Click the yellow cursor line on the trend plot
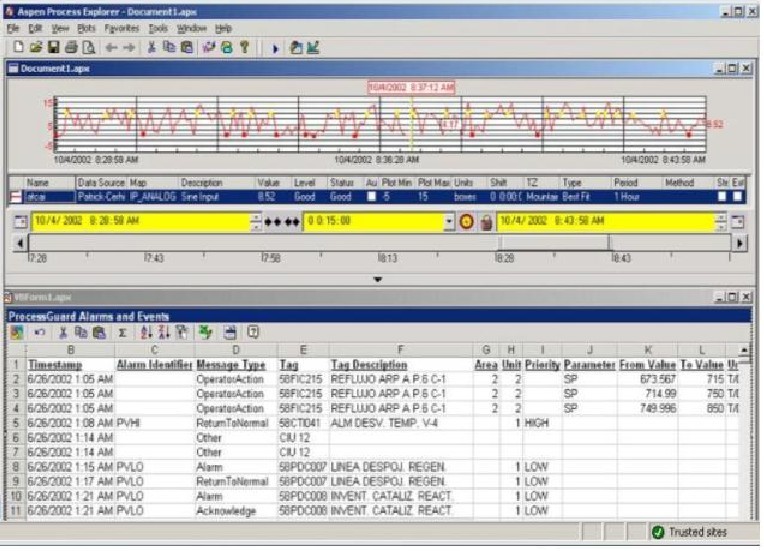This screenshot has width=764, height=551. point(412,125)
